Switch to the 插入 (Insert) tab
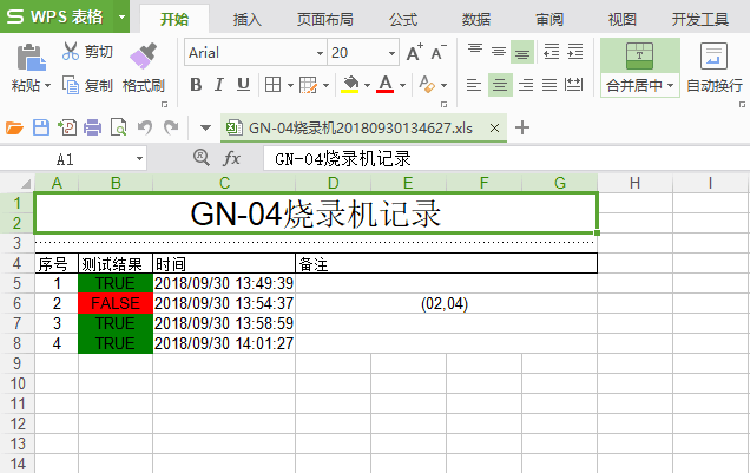Viewport: 750px width, 473px height. [x=247, y=19]
